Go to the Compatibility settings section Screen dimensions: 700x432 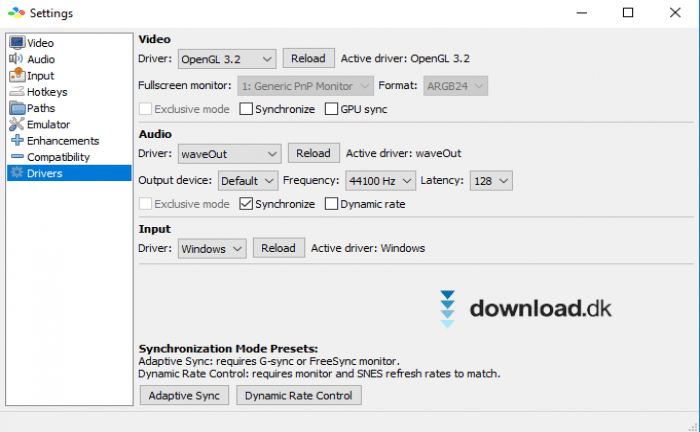pyautogui.click(x=58, y=157)
